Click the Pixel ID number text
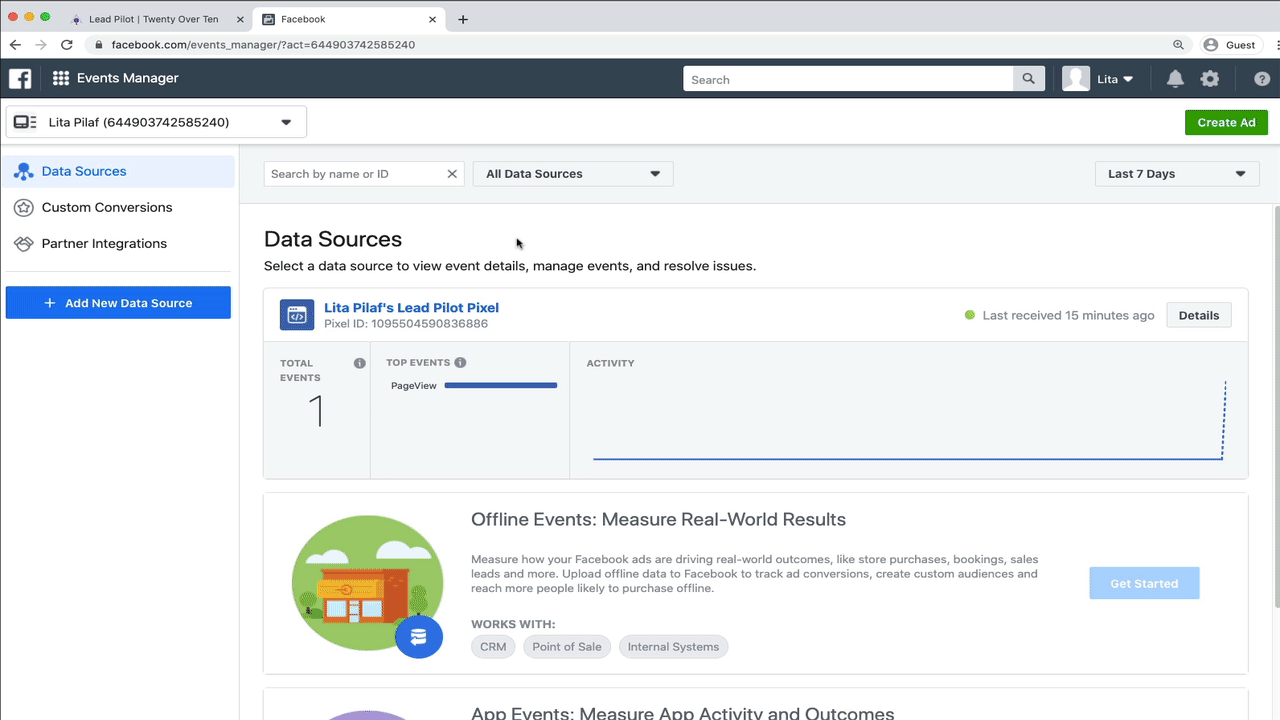1280x720 pixels. coord(406,324)
